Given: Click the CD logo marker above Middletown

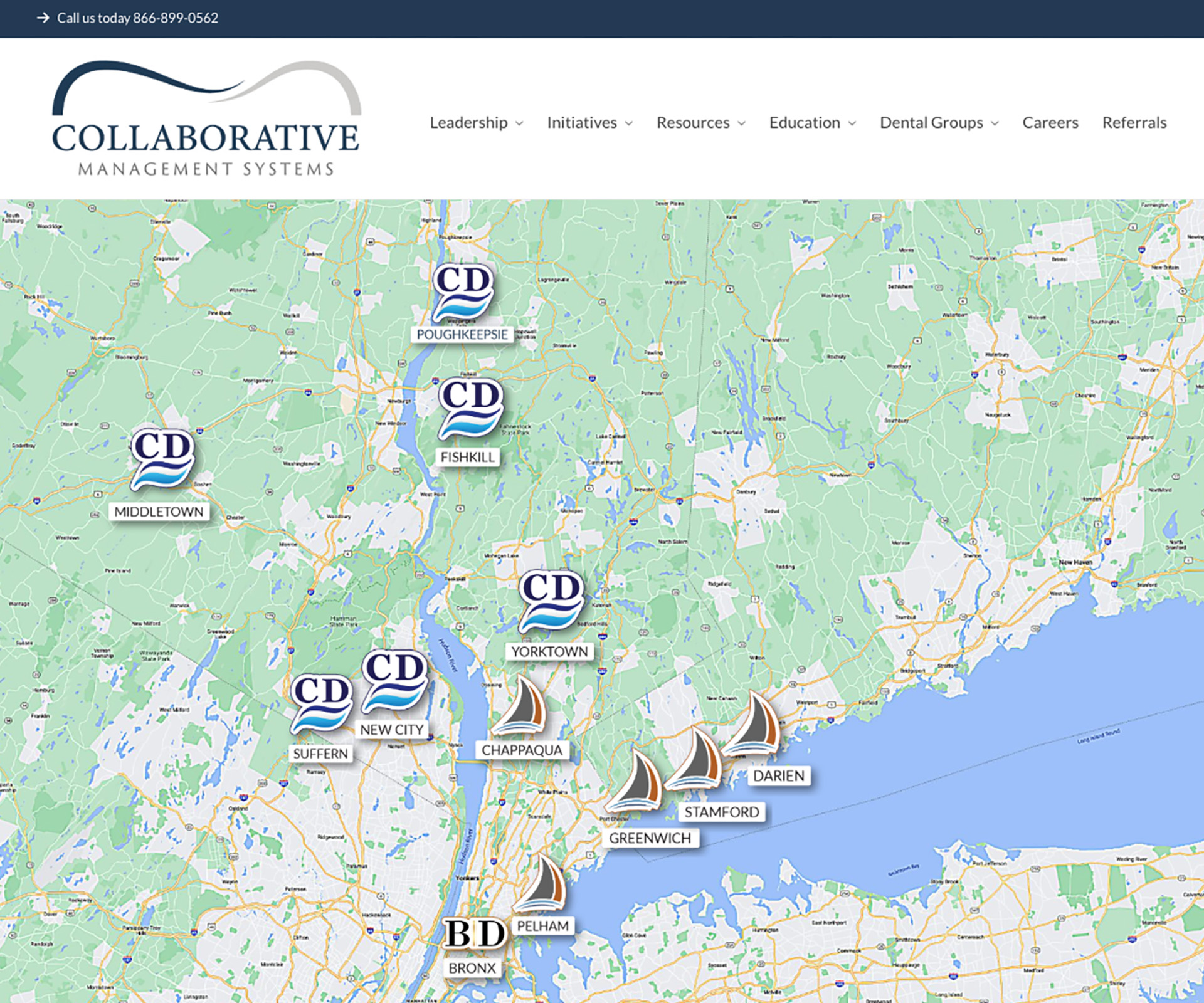Looking at the screenshot, I should [162, 459].
